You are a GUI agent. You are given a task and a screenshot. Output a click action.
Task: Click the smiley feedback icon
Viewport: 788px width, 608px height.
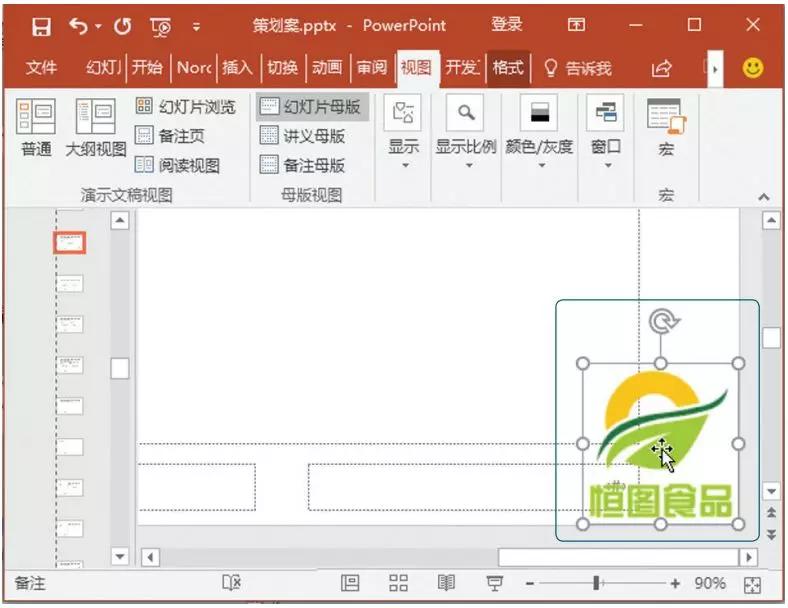752,68
